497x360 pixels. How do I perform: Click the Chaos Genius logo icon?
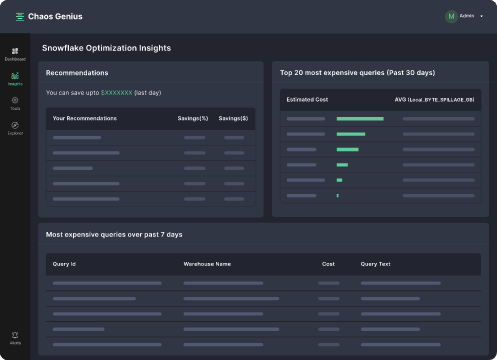[20, 17]
